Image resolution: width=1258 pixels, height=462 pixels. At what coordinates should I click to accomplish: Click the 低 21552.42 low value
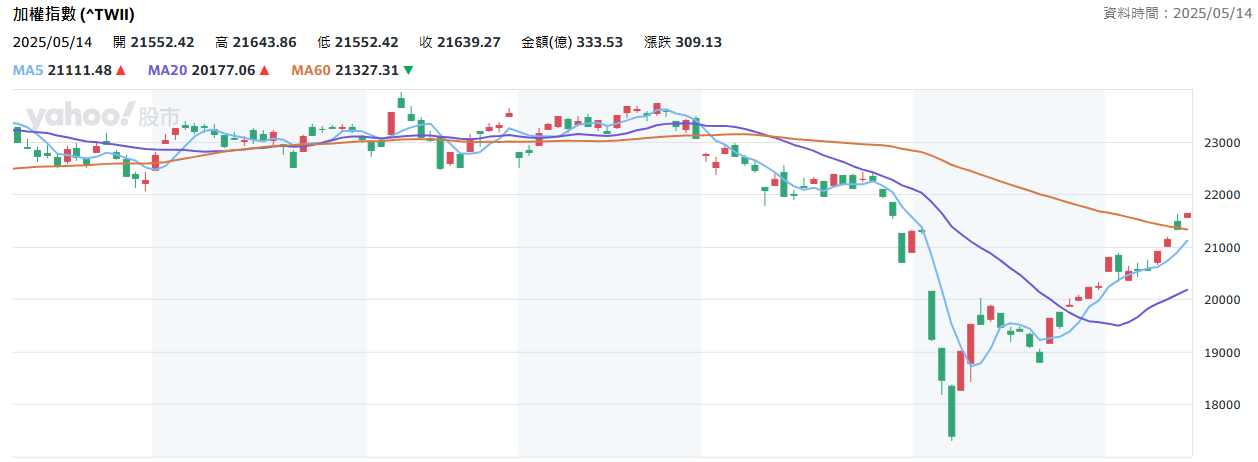click(358, 42)
